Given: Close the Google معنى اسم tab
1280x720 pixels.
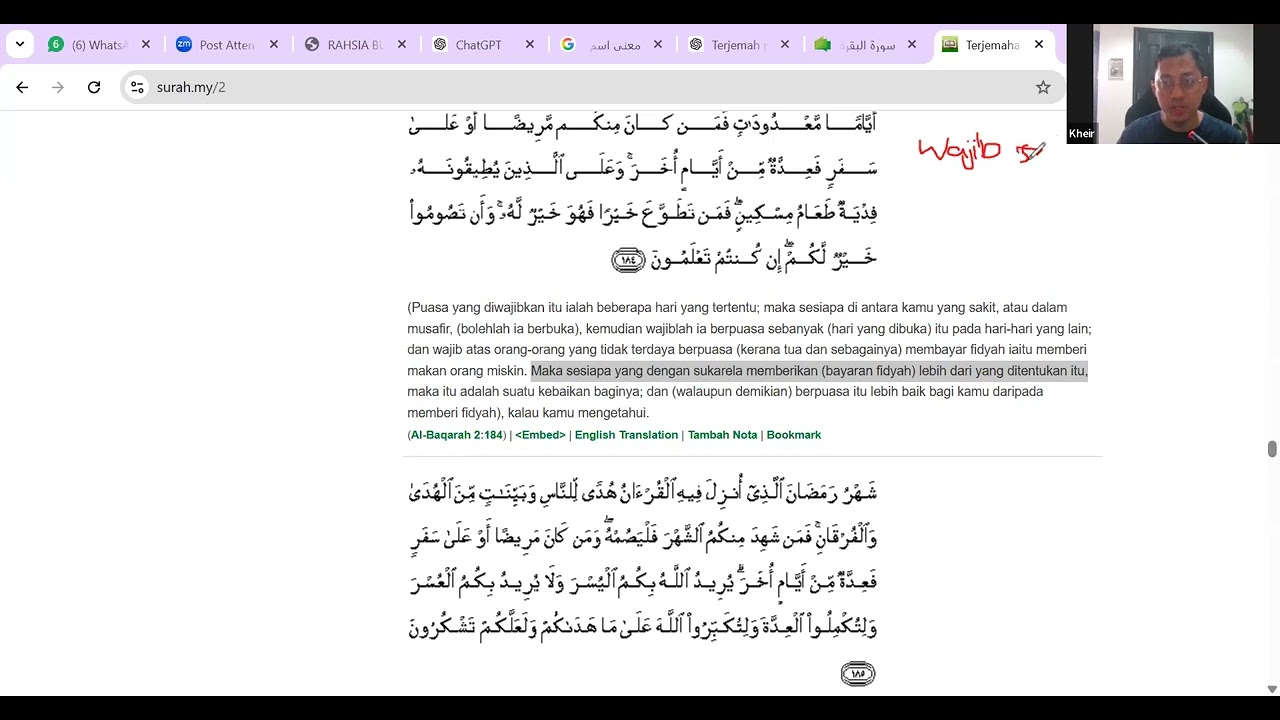Looking at the screenshot, I should pyautogui.click(x=658, y=45).
